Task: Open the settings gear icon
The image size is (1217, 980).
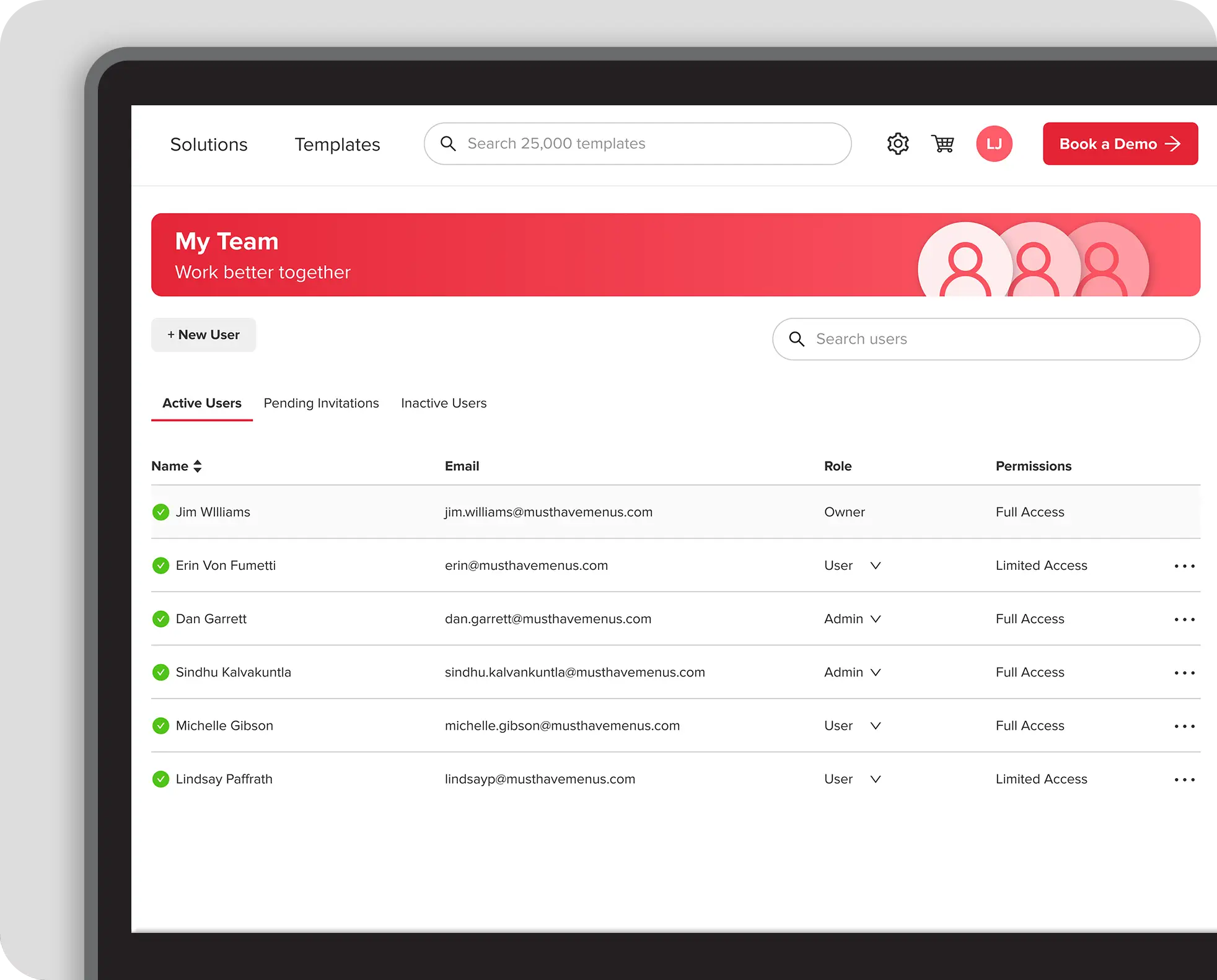Action: click(897, 143)
